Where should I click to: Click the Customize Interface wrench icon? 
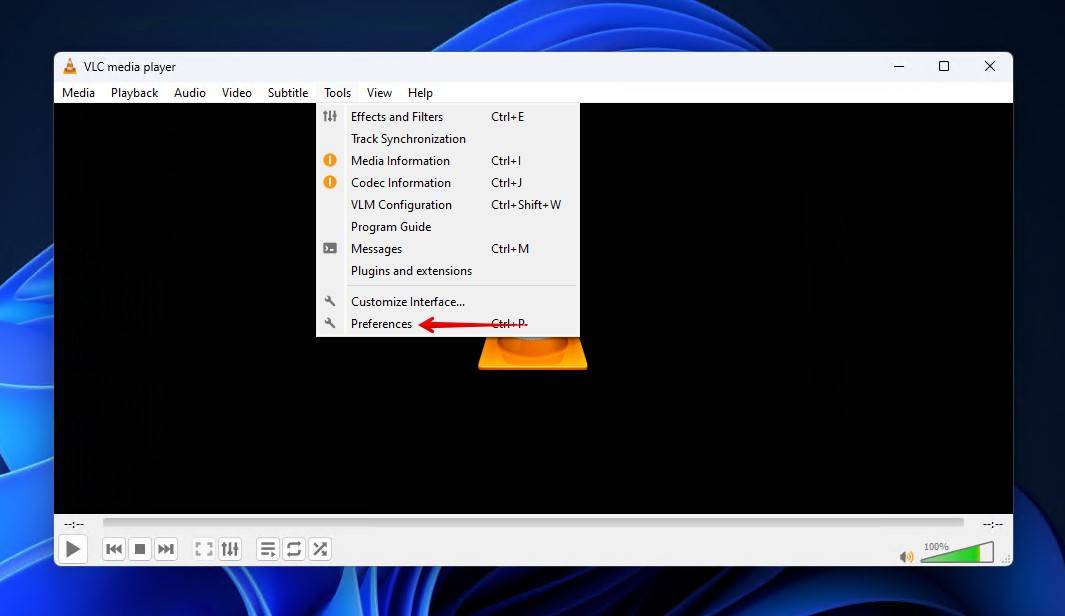(329, 301)
